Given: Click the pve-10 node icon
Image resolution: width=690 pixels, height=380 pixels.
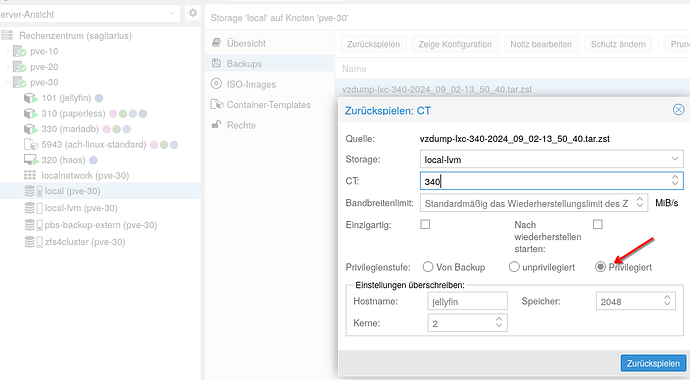Looking at the screenshot, I should (19, 51).
